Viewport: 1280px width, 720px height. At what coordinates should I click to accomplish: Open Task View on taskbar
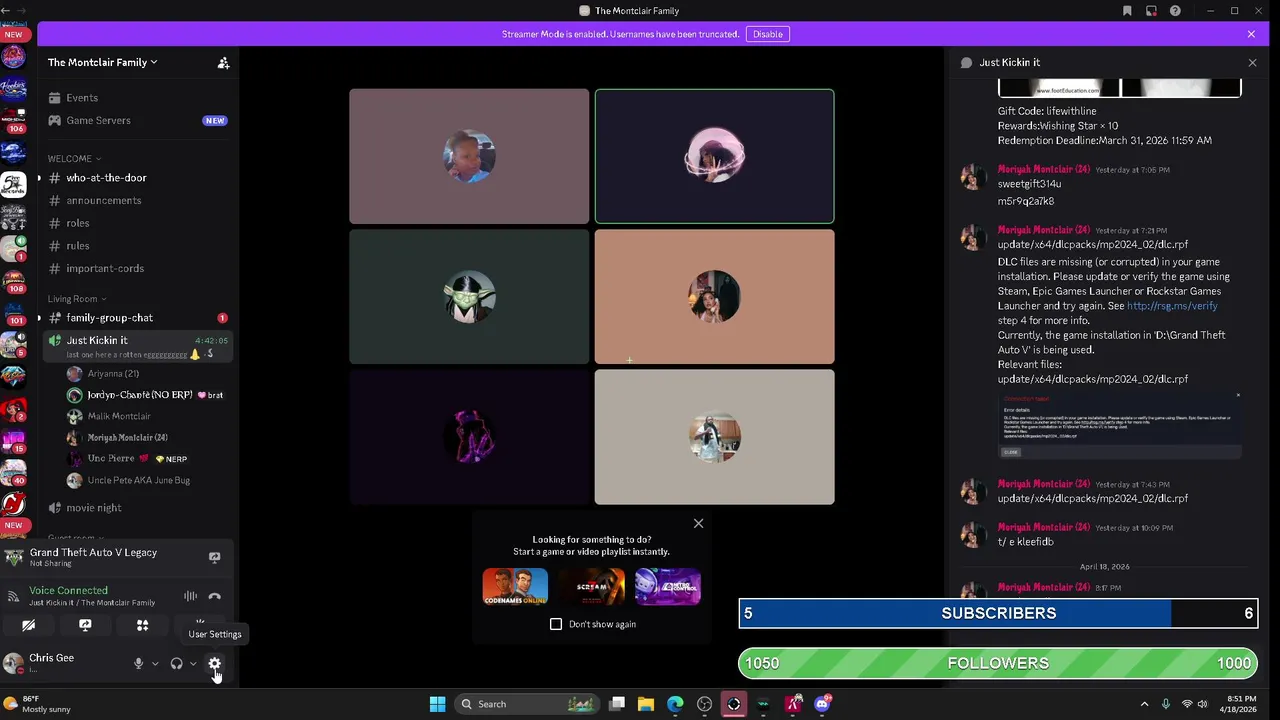click(x=617, y=704)
